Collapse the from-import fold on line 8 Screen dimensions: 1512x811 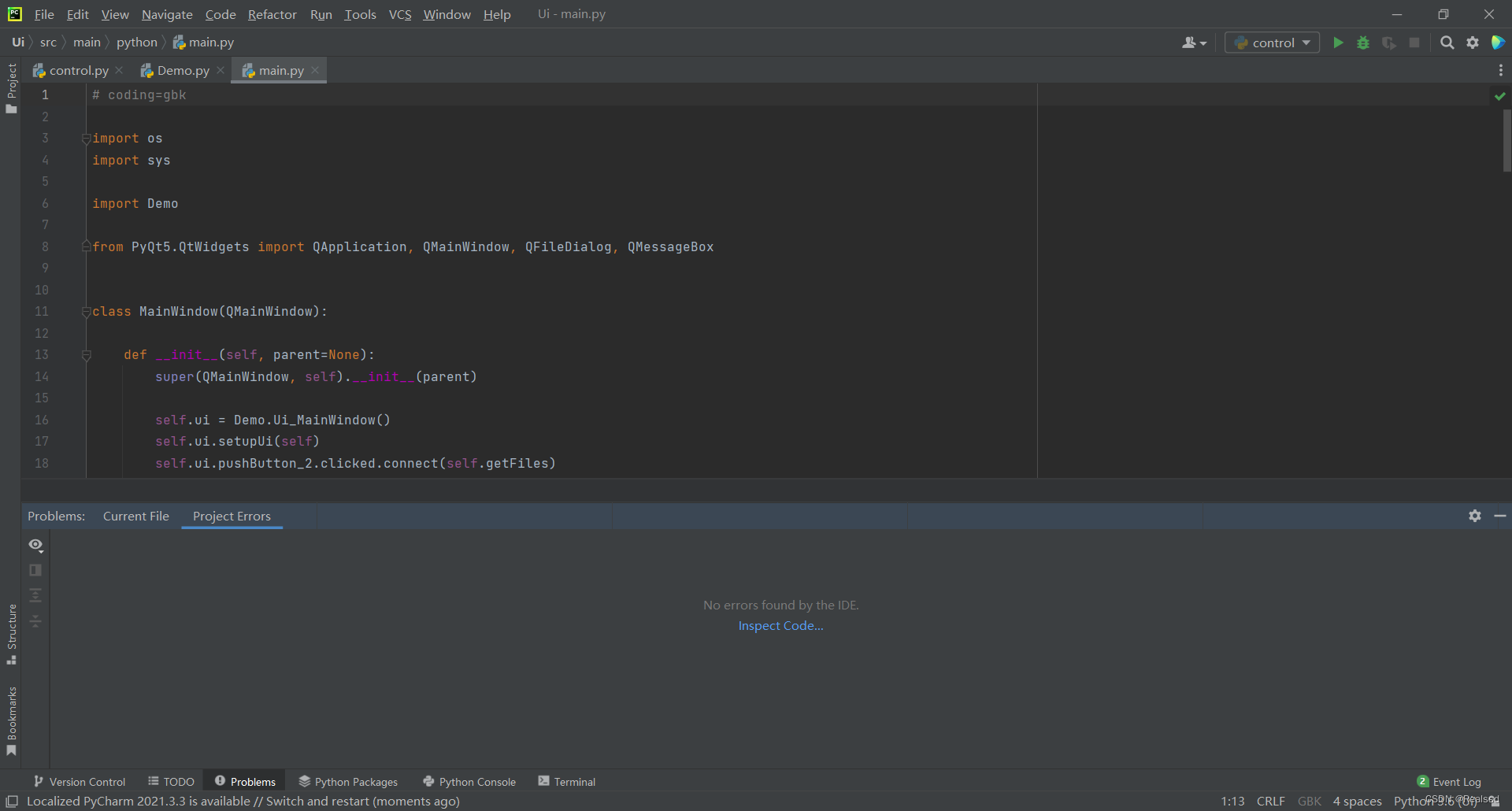[x=86, y=246]
